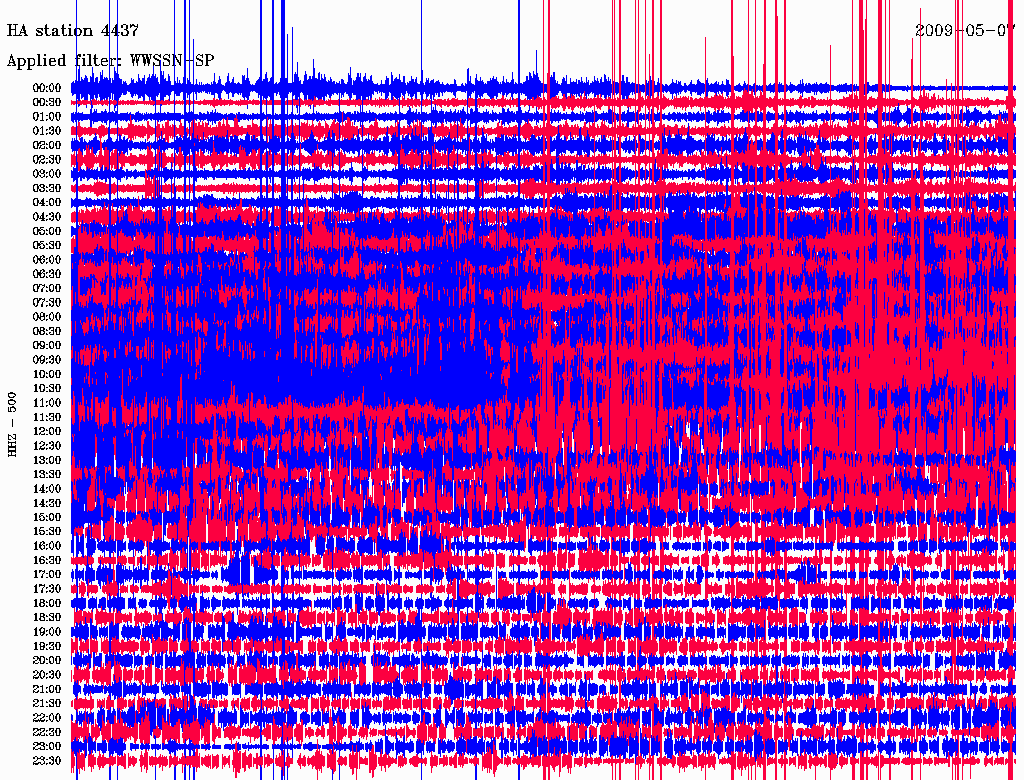
Task: Select the 04:00 time label
Action: [47, 203]
